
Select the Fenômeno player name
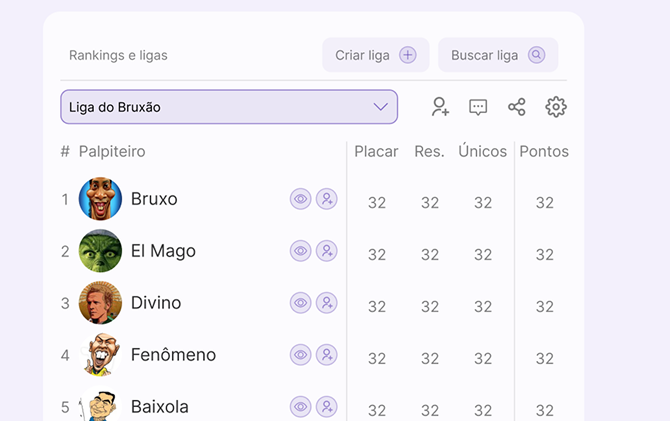[x=173, y=355]
